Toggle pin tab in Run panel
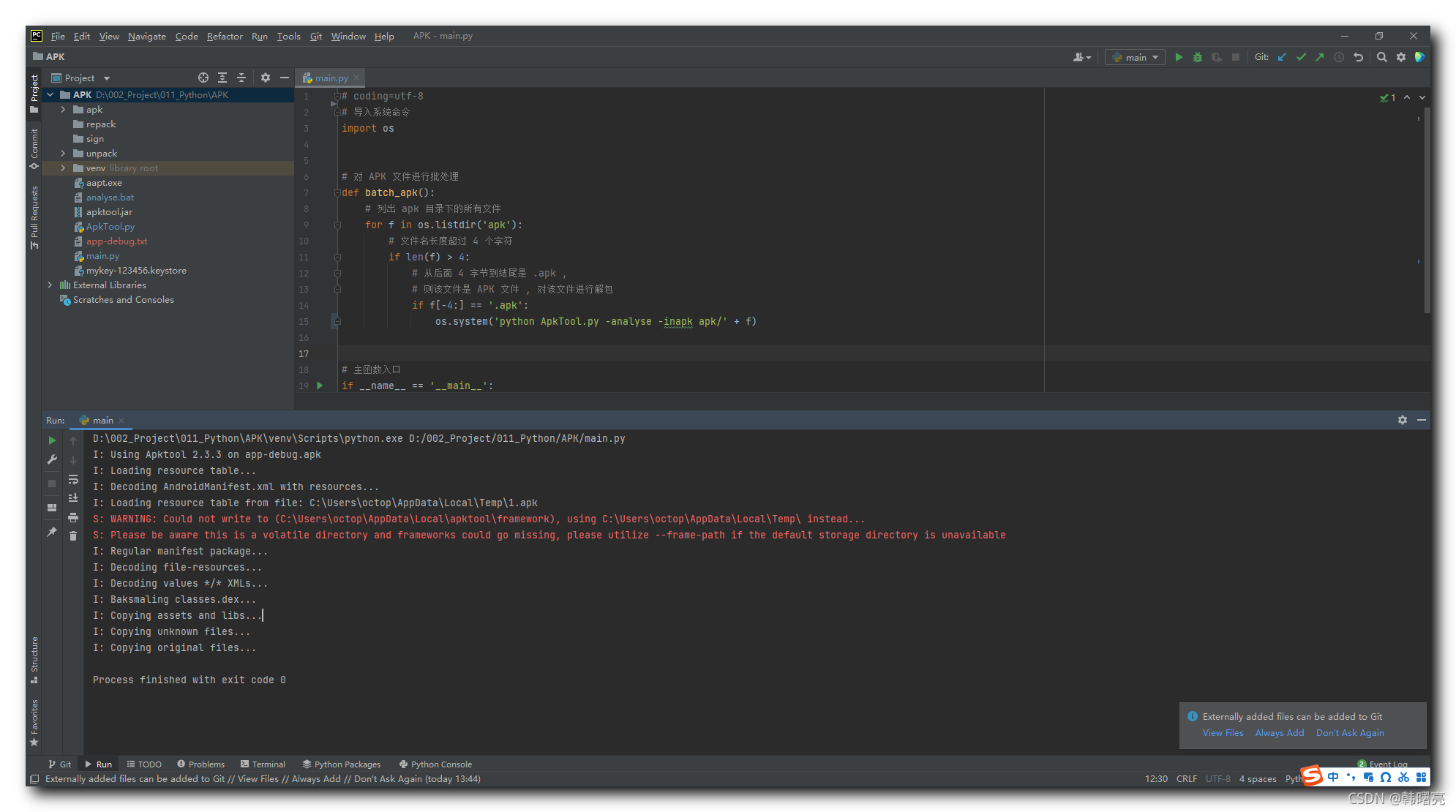Screen dimensions: 1456x812 (52, 532)
